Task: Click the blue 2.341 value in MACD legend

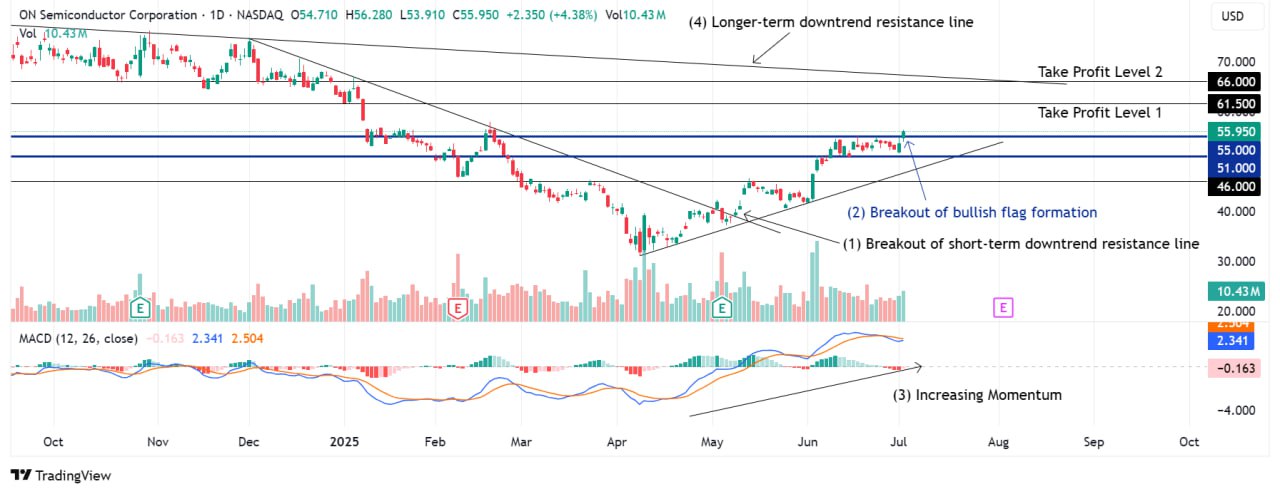Action: (206, 338)
